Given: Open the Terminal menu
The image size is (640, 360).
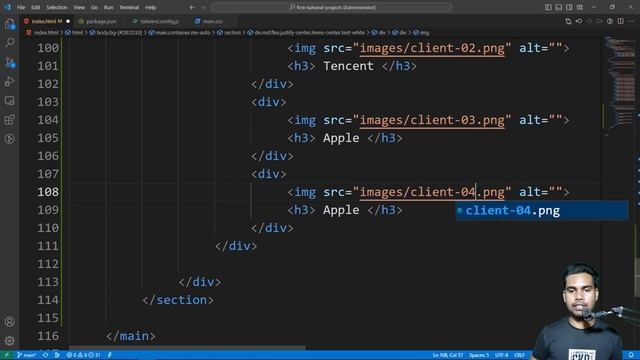Looking at the screenshot, I should pyautogui.click(x=129, y=7).
